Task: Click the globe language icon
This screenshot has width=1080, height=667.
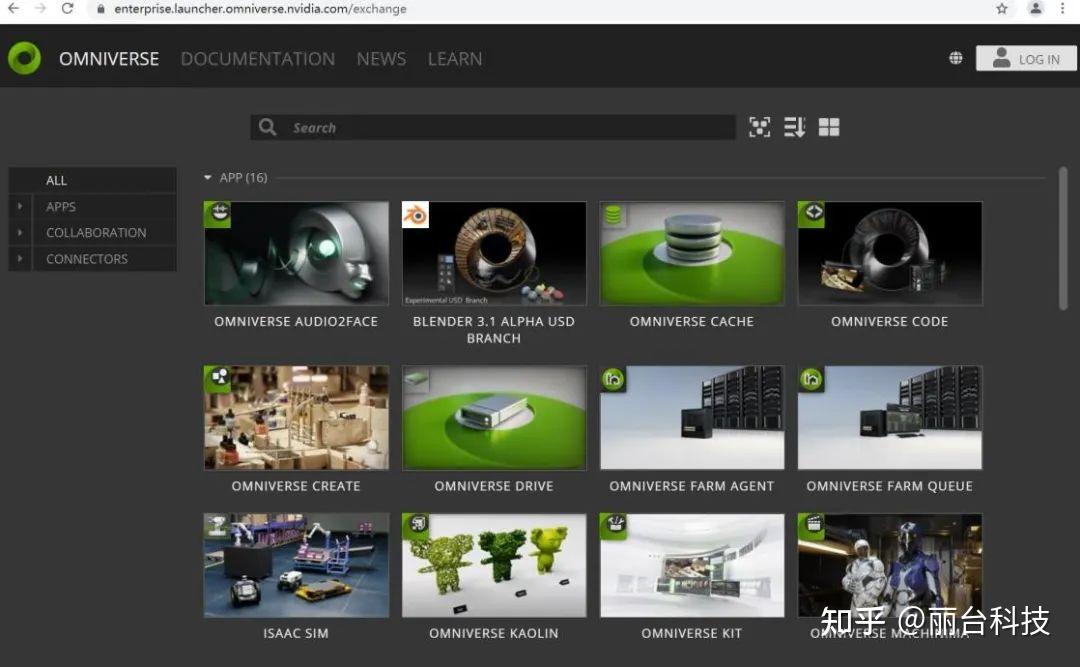Action: click(955, 58)
